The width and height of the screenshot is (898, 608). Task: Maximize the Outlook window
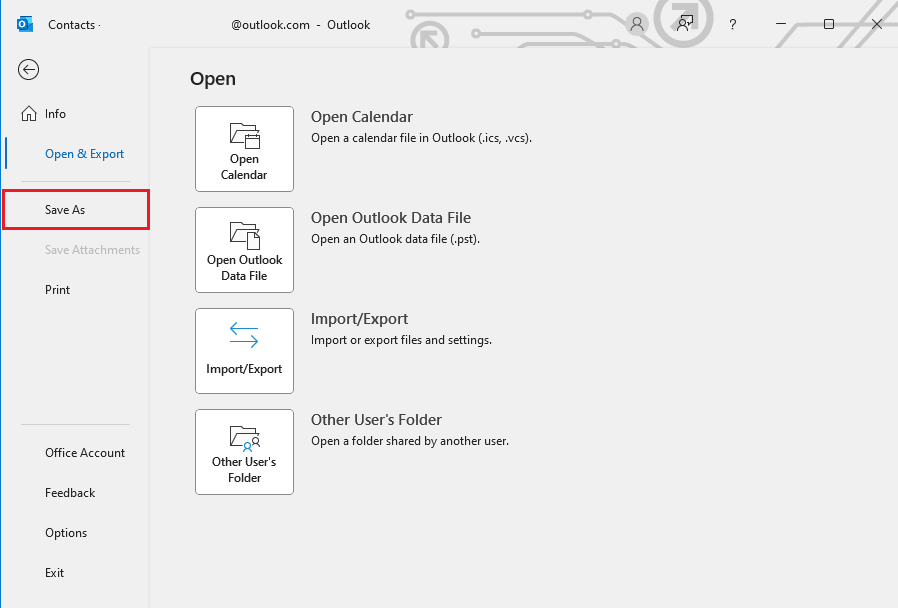coord(829,24)
